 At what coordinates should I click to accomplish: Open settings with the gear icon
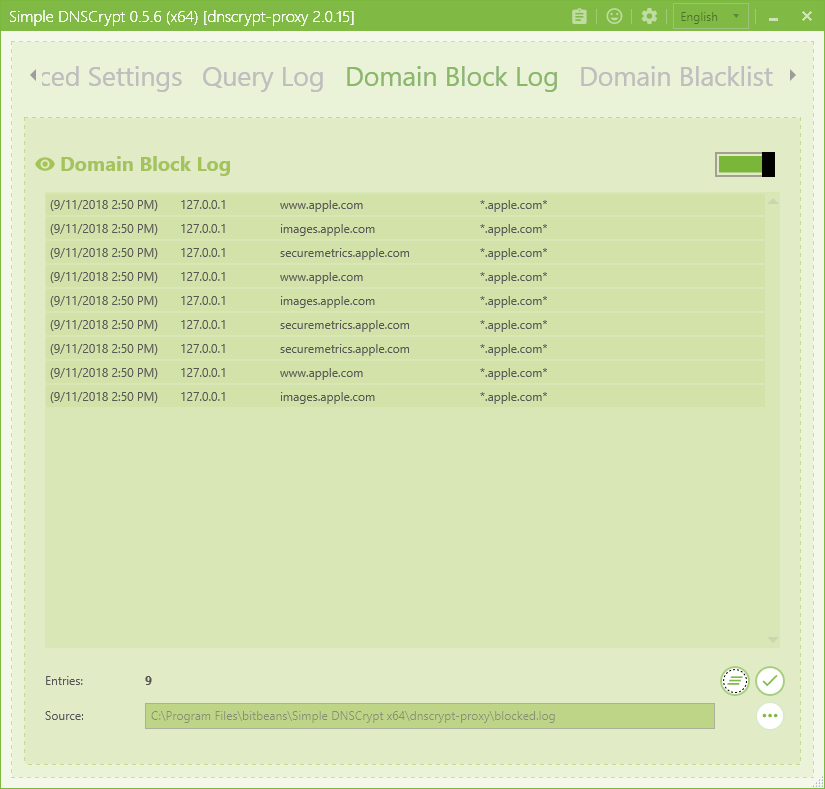[x=649, y=17]
